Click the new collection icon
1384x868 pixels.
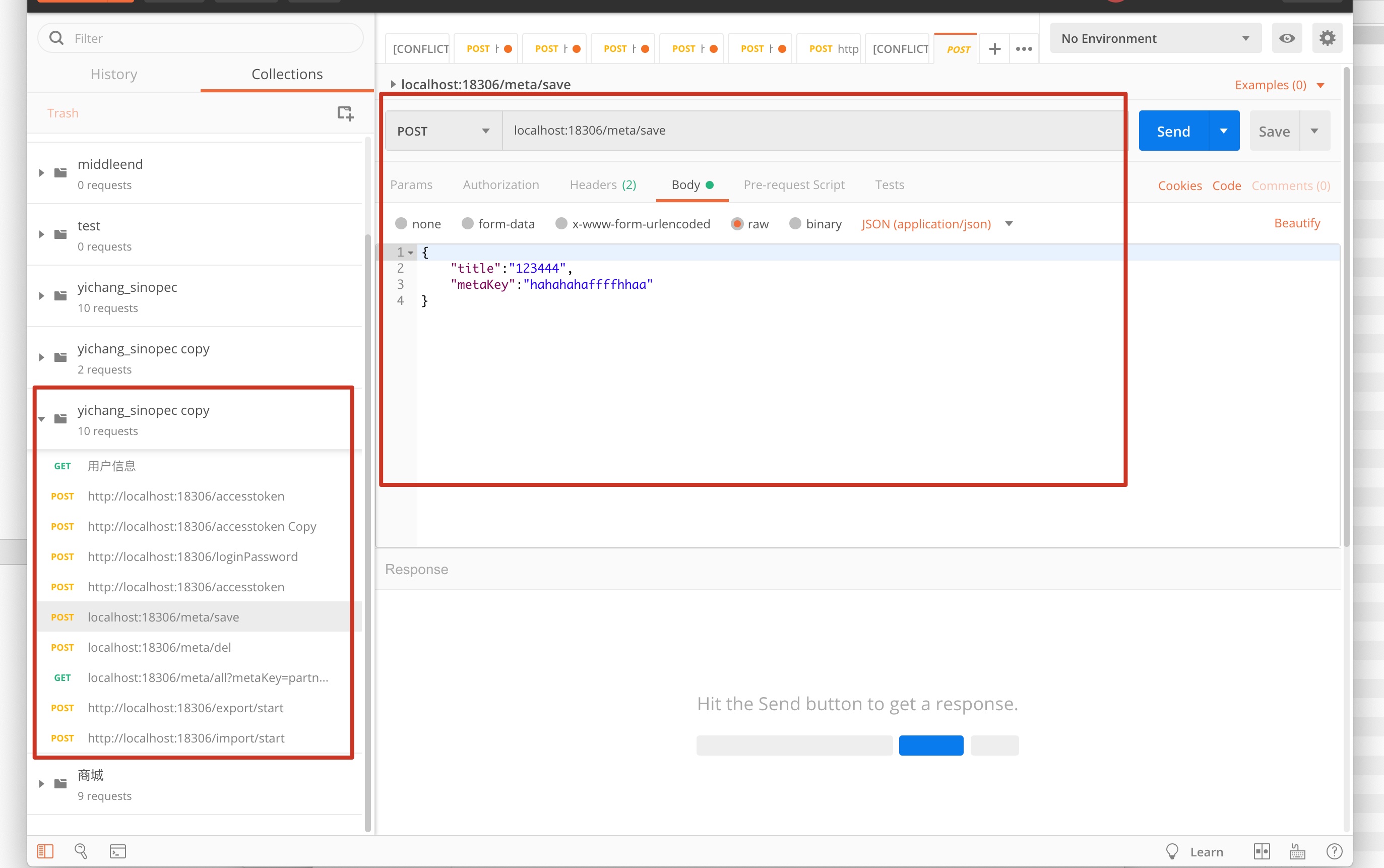tap(345, 113)
